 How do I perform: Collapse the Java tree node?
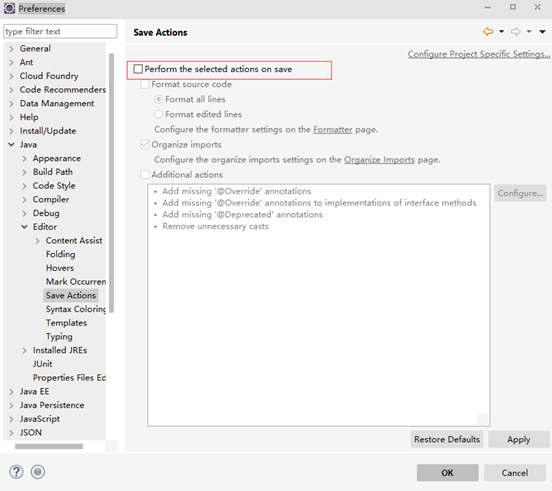[11, 144]
